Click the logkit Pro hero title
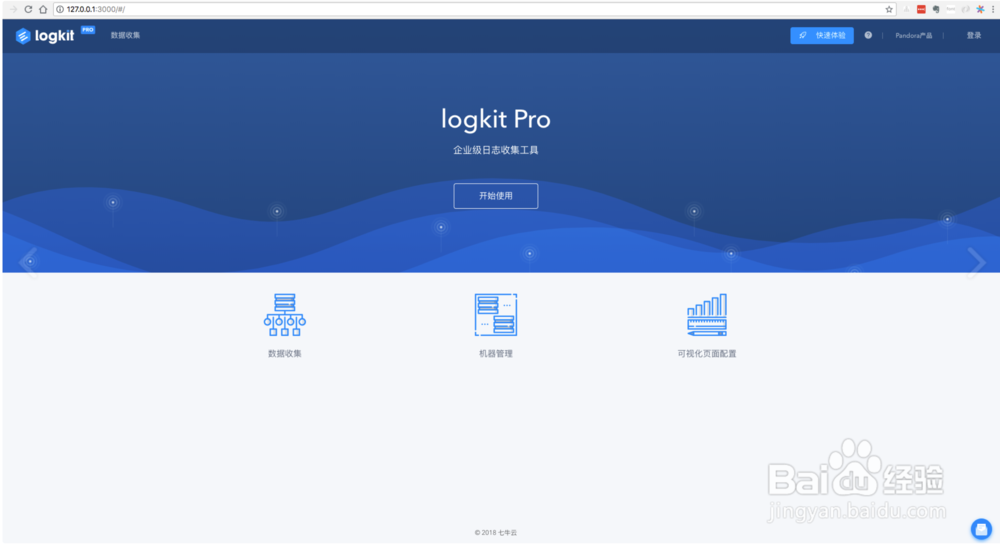Viewport: 1000px width, 545px height. [x=496, y=119]
